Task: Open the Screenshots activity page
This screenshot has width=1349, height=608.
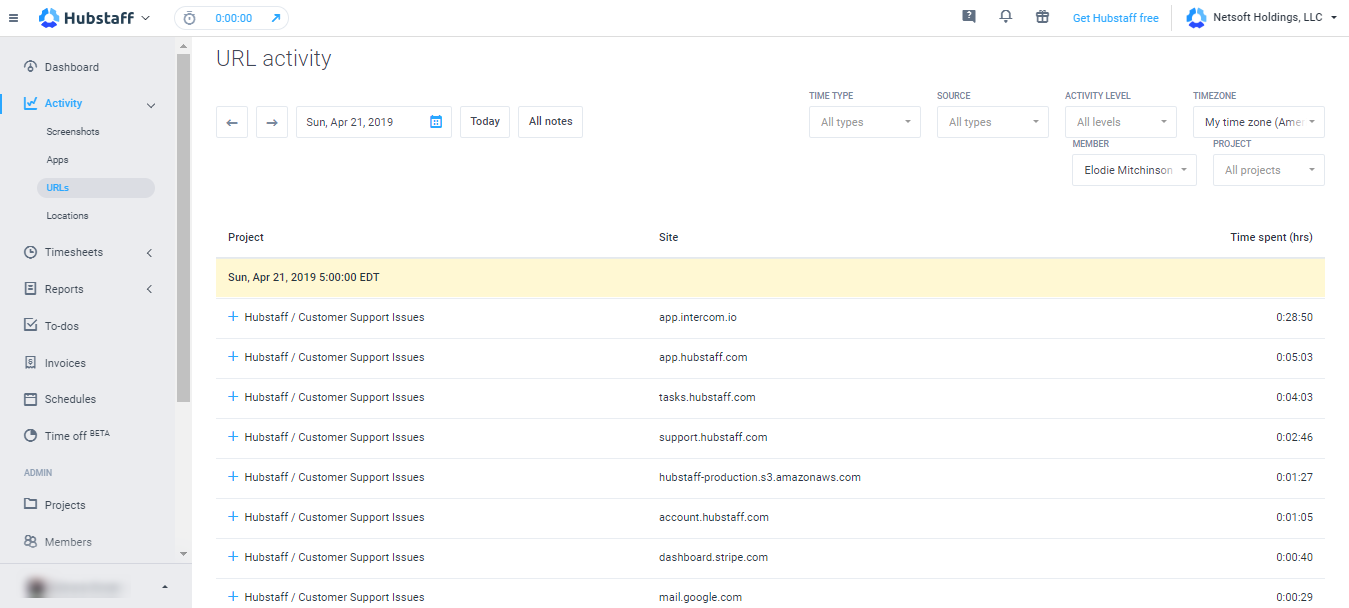Action: coord(73,132)
